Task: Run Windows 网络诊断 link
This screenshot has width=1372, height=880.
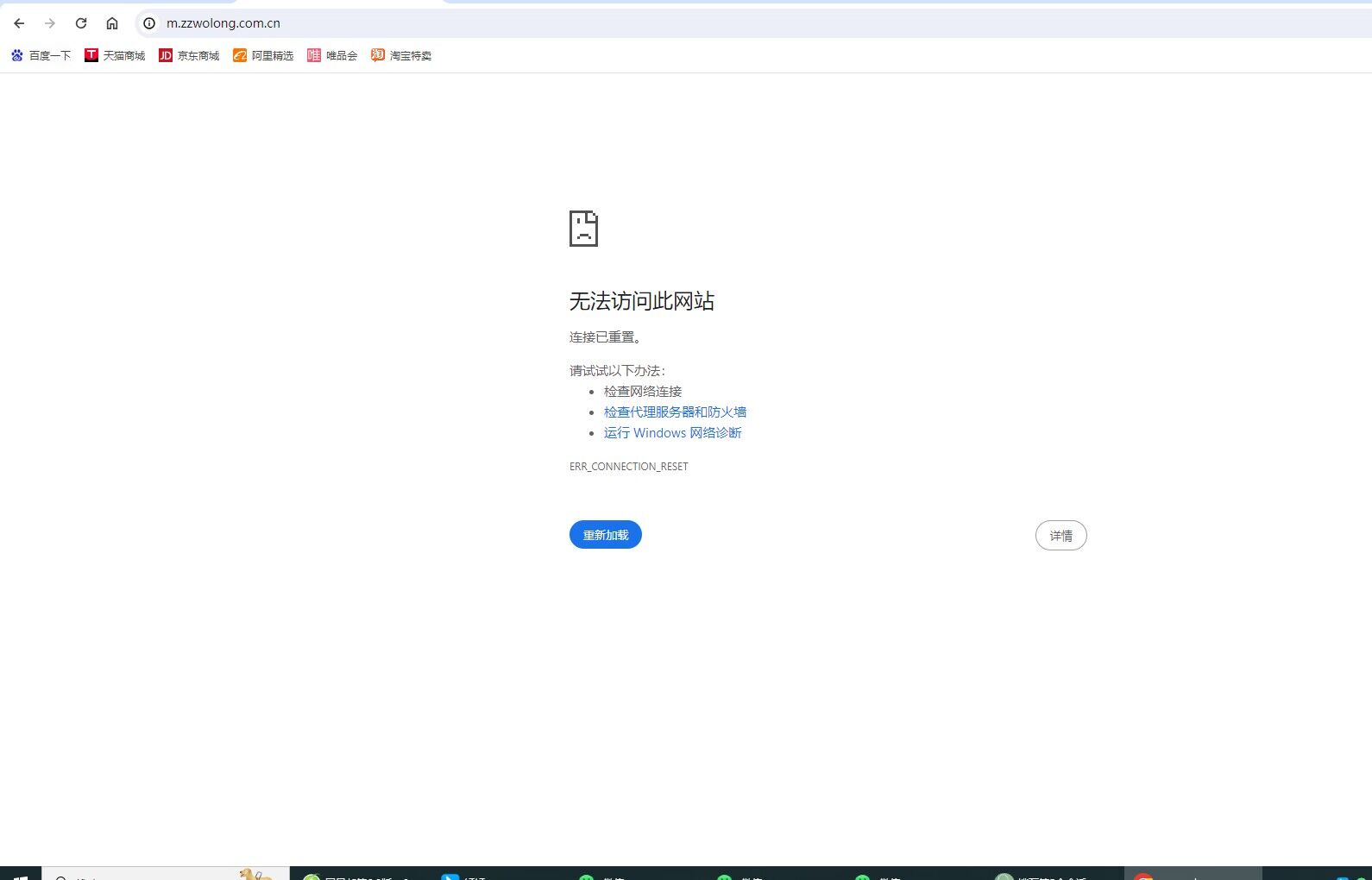Action: coord(672,433)
